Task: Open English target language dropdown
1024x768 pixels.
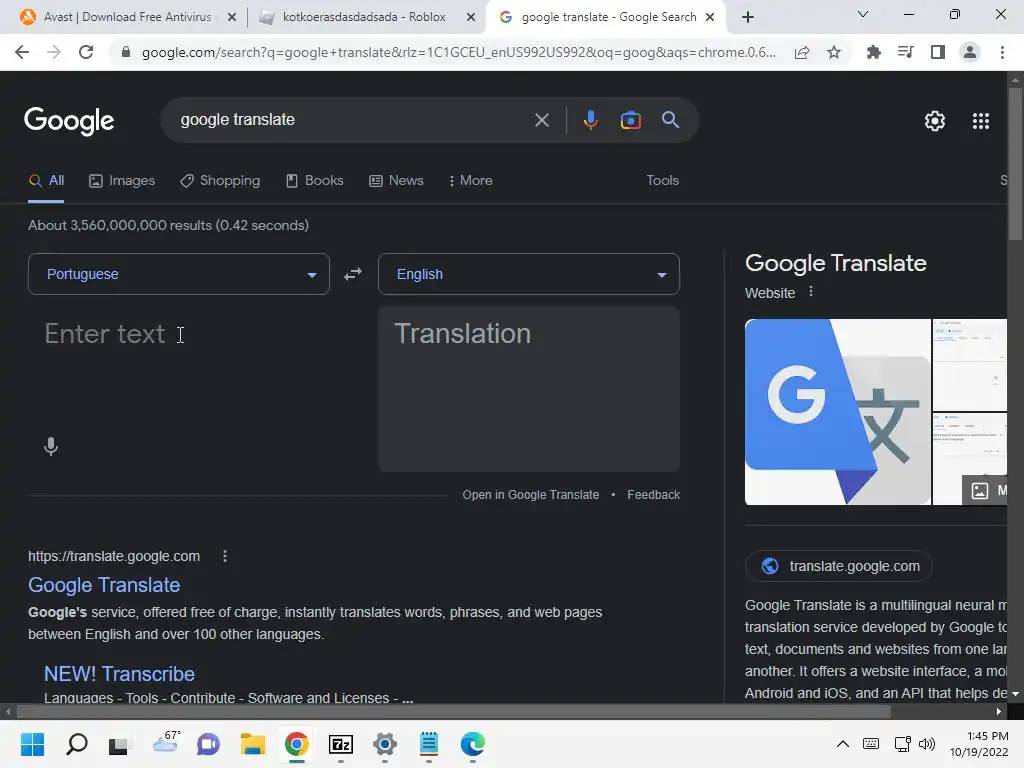Action: click(529, 274)
